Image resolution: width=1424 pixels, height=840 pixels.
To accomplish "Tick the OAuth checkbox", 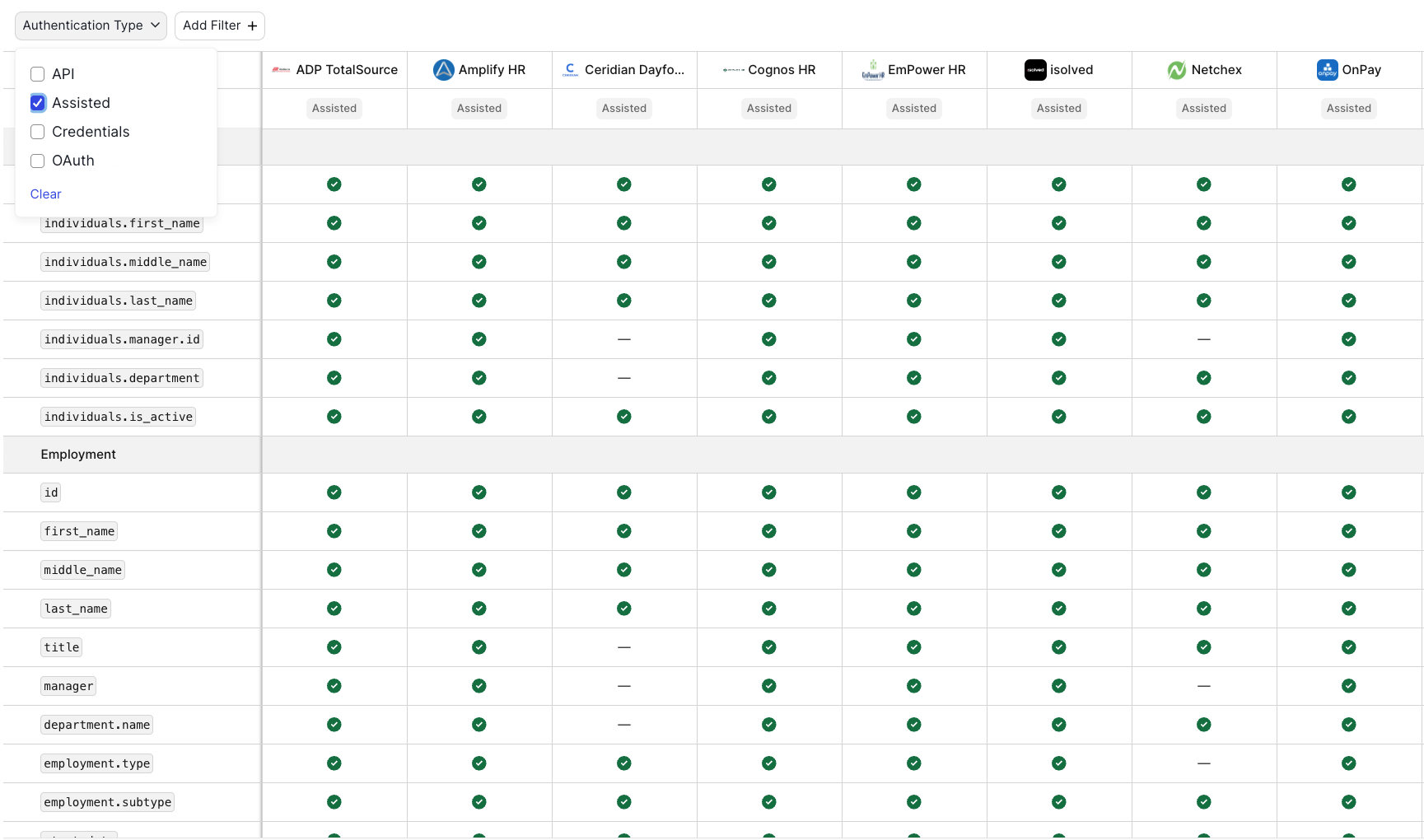I will tap(38, 161).
